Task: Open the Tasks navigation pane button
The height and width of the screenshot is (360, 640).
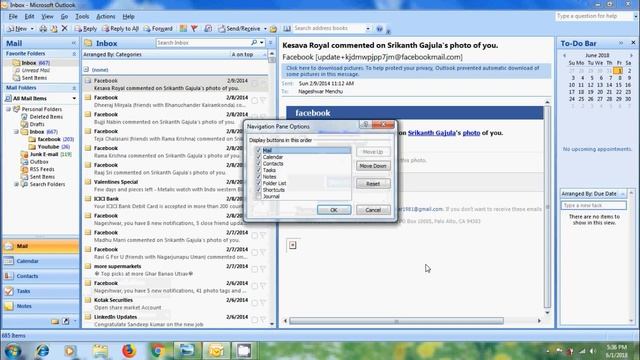Action: (x=41, y=291)
